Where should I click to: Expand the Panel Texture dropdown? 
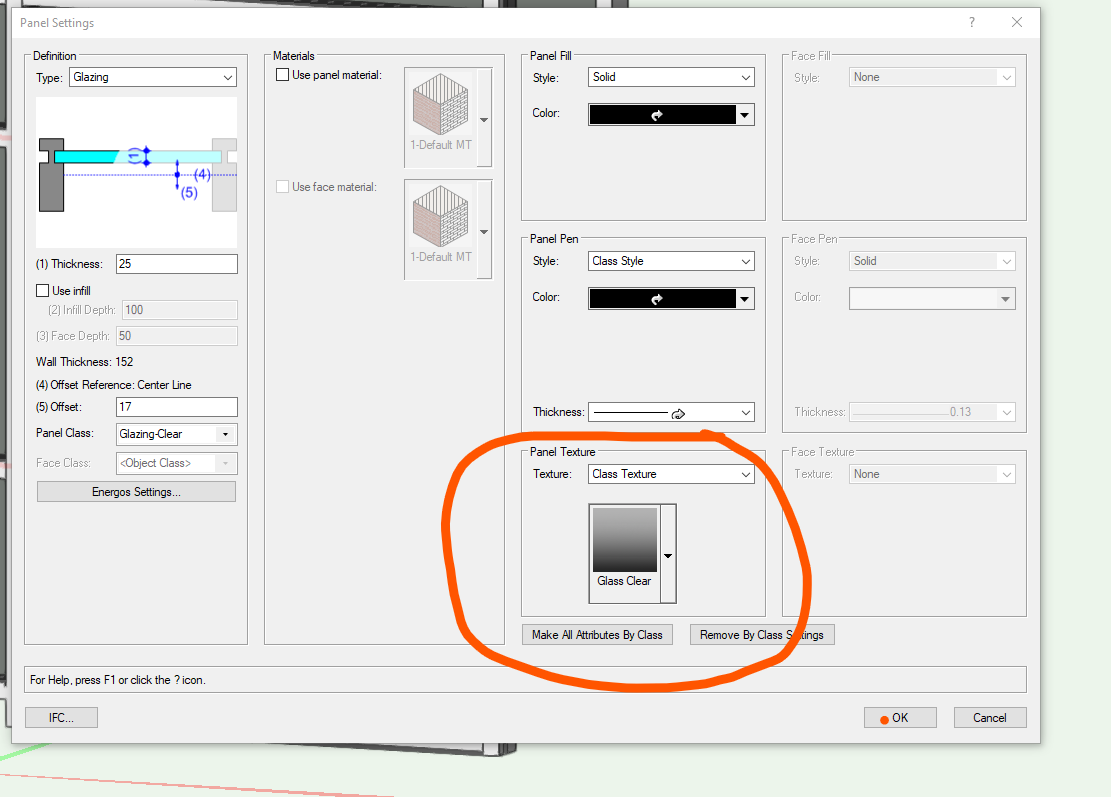[x=671, y=474]
